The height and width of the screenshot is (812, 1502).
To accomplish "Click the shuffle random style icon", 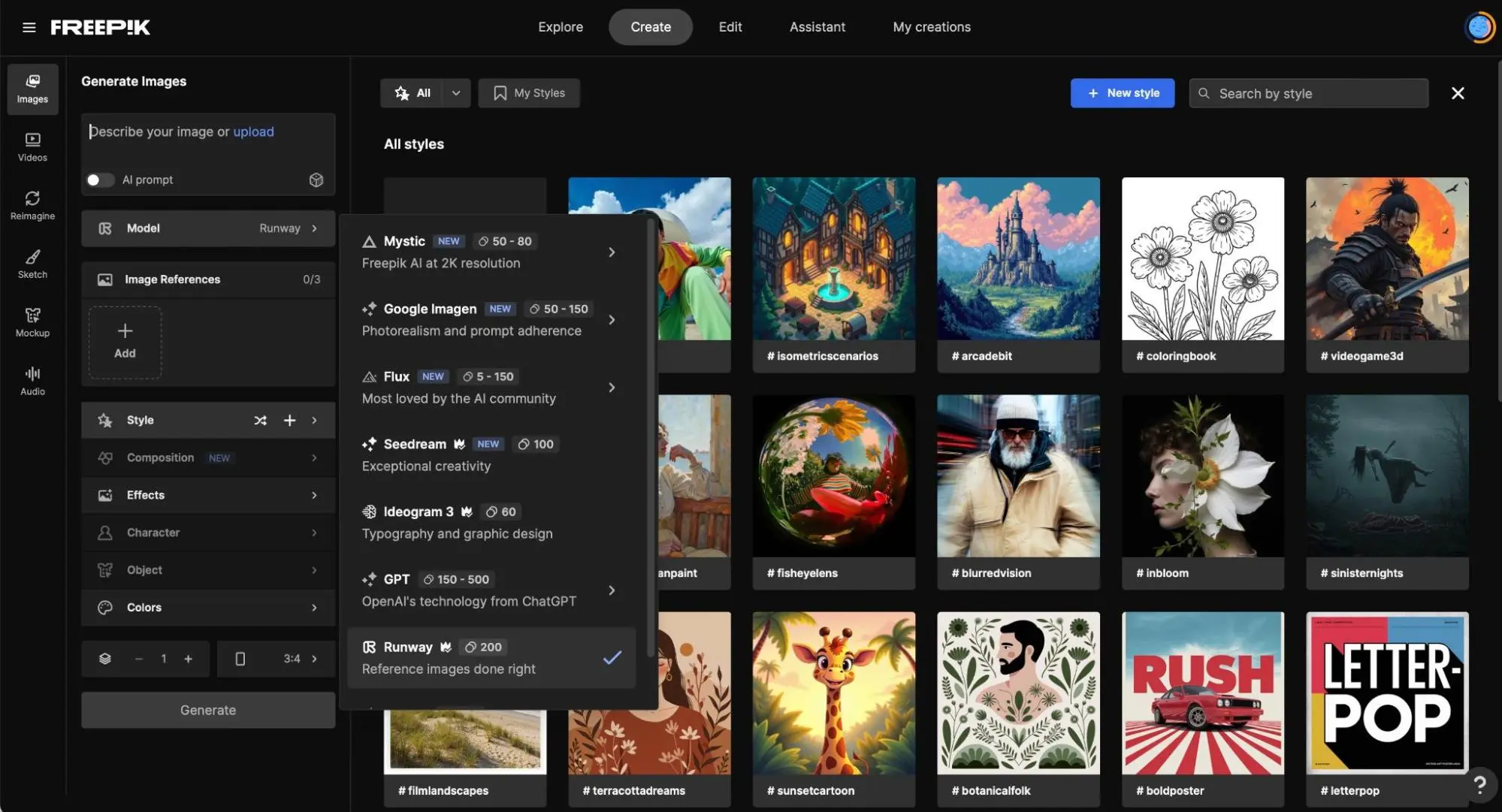I will [x=260, y=420].
